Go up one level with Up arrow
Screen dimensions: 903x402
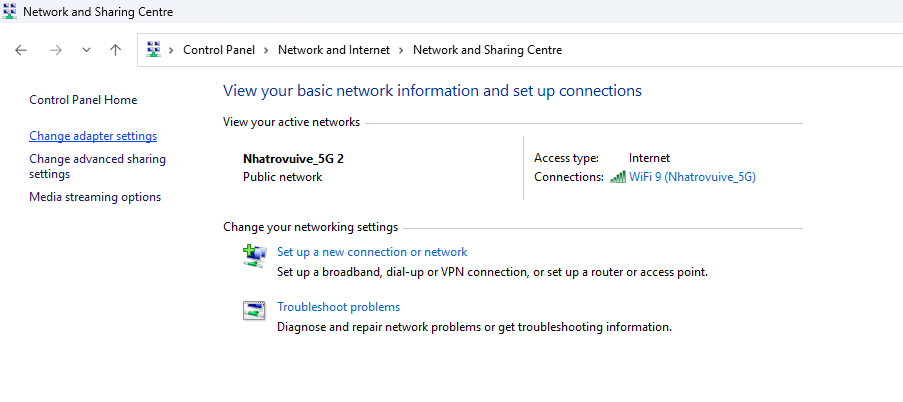(116, 50)
